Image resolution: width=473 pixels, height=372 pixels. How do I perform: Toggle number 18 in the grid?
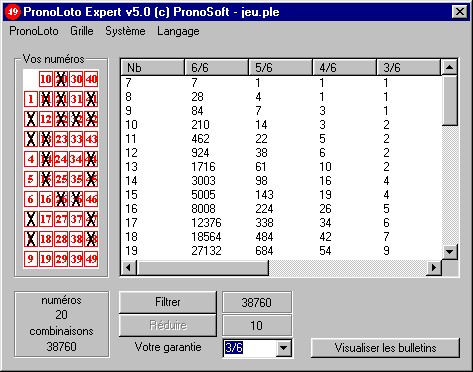point(46,239)
